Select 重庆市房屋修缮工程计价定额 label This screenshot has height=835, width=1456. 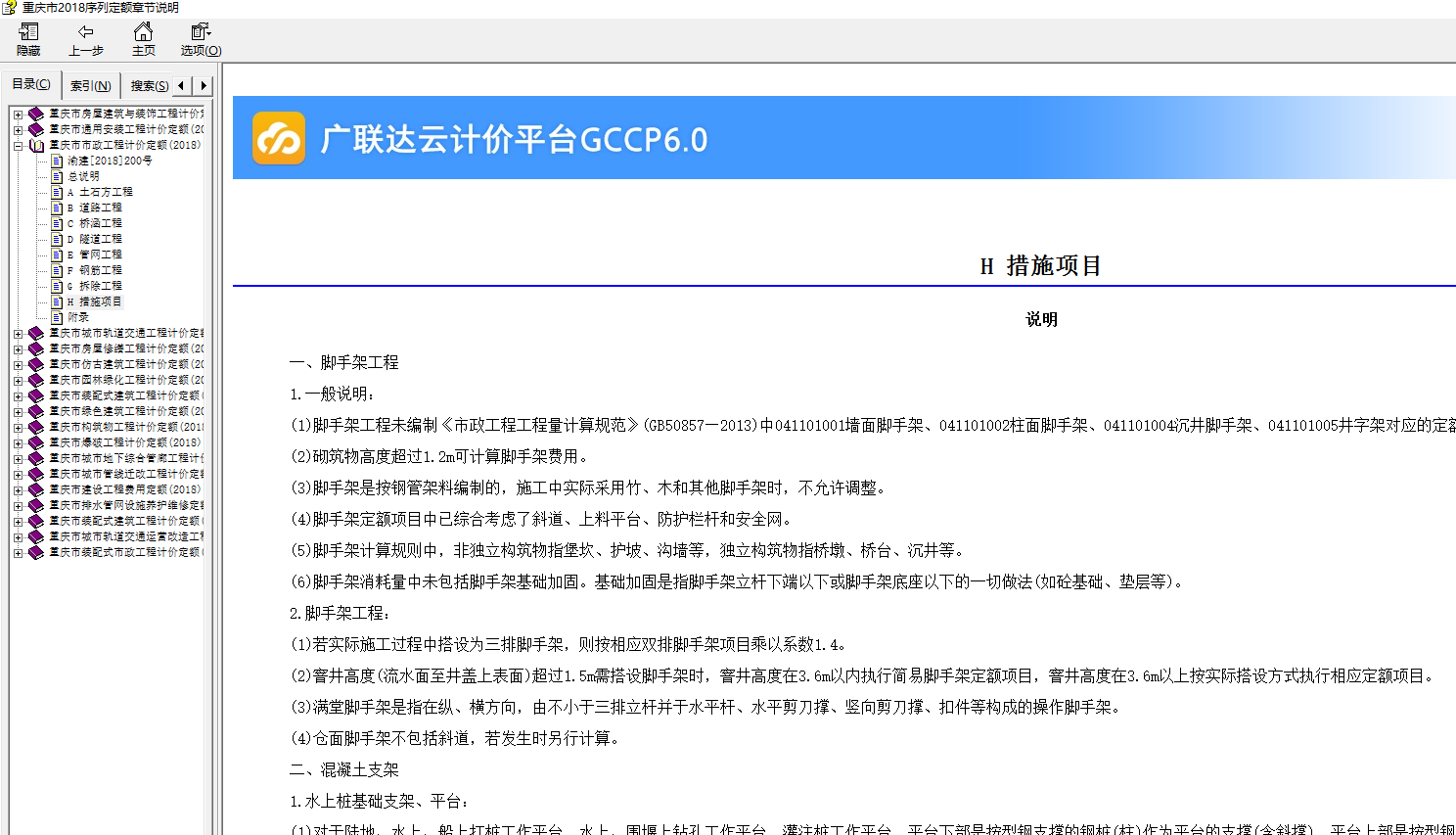coord(126,348)
